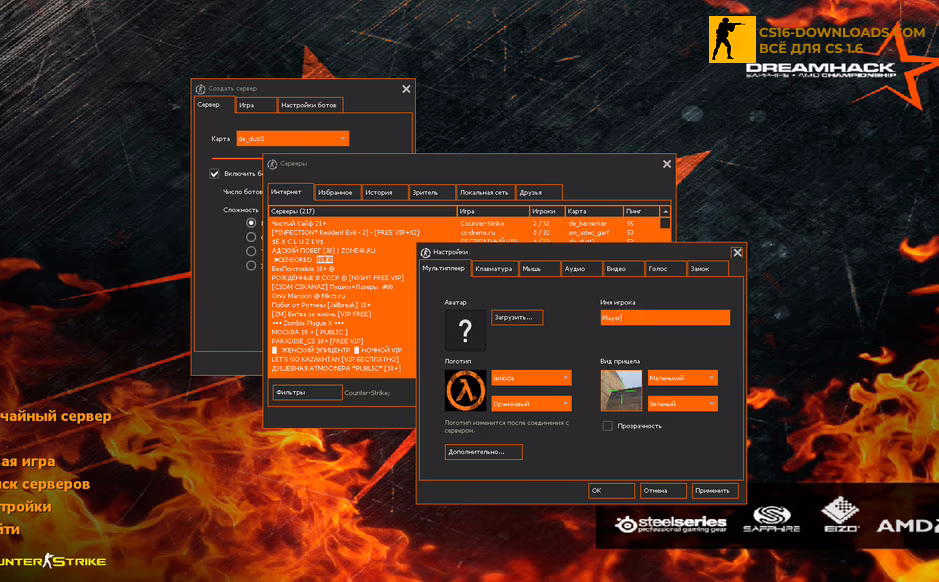The height and width of the screenshot is (582, 939).
Task: Toggle the Прозрачность checkbox
Action: click(x=607, y=426)
